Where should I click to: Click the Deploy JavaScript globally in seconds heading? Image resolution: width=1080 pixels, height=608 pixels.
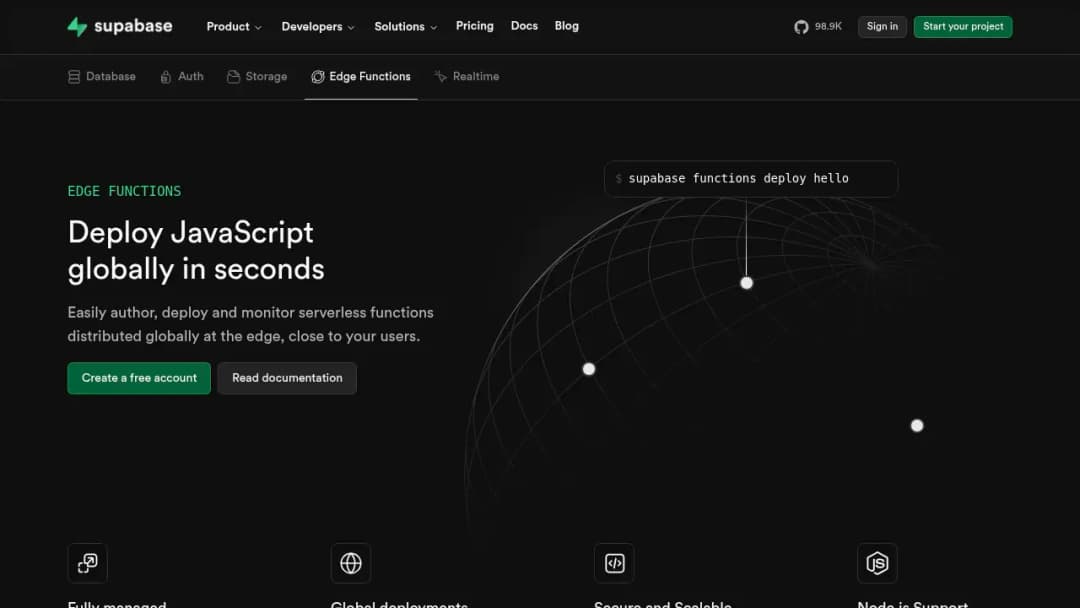(x=196, y=251)
